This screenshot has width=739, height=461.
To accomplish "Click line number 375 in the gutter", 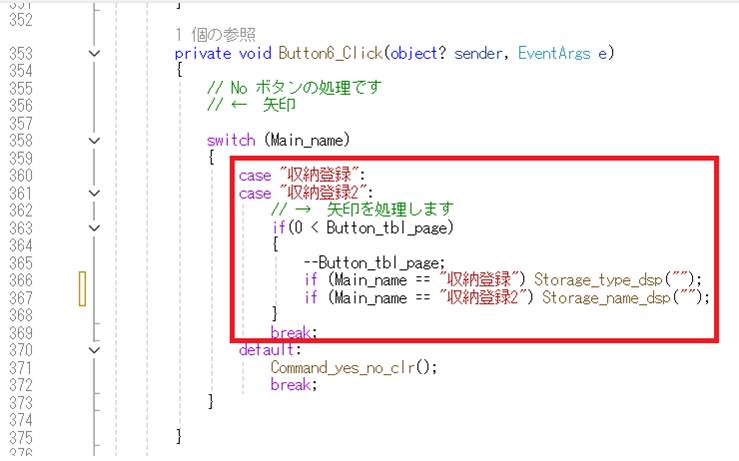I will tap(21, 436).
